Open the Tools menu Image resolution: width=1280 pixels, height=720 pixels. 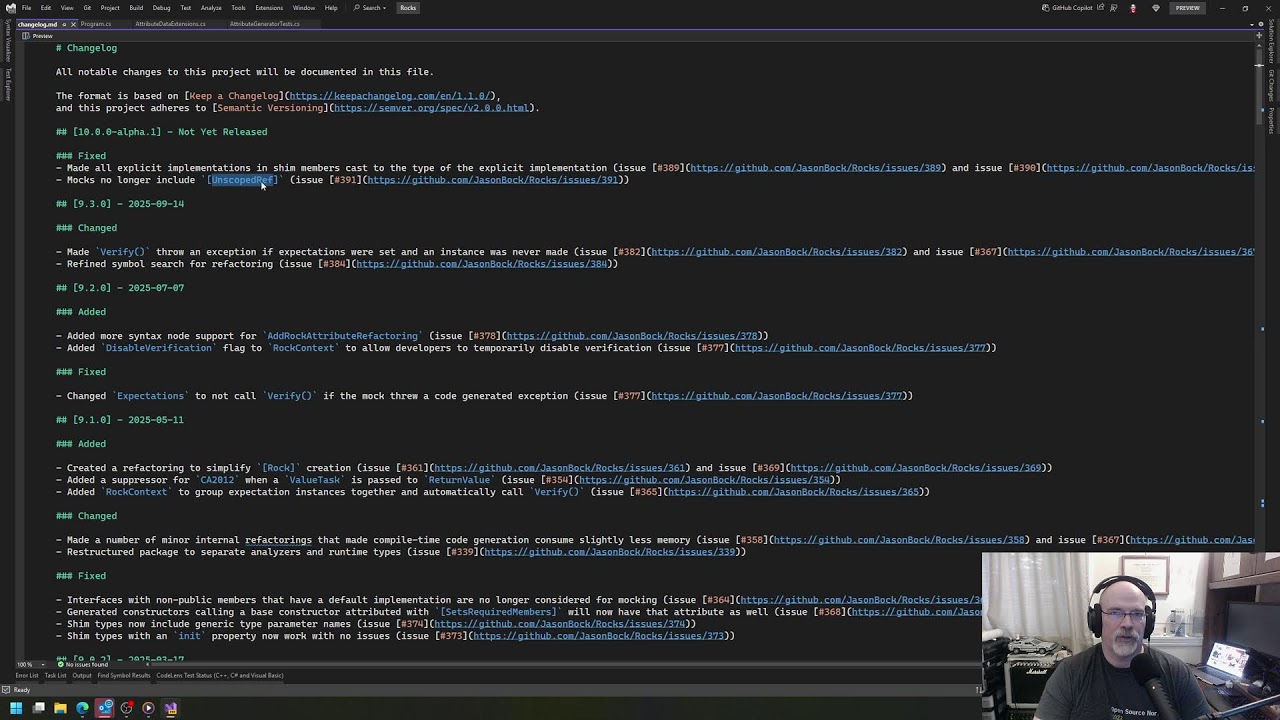[238, 8]
